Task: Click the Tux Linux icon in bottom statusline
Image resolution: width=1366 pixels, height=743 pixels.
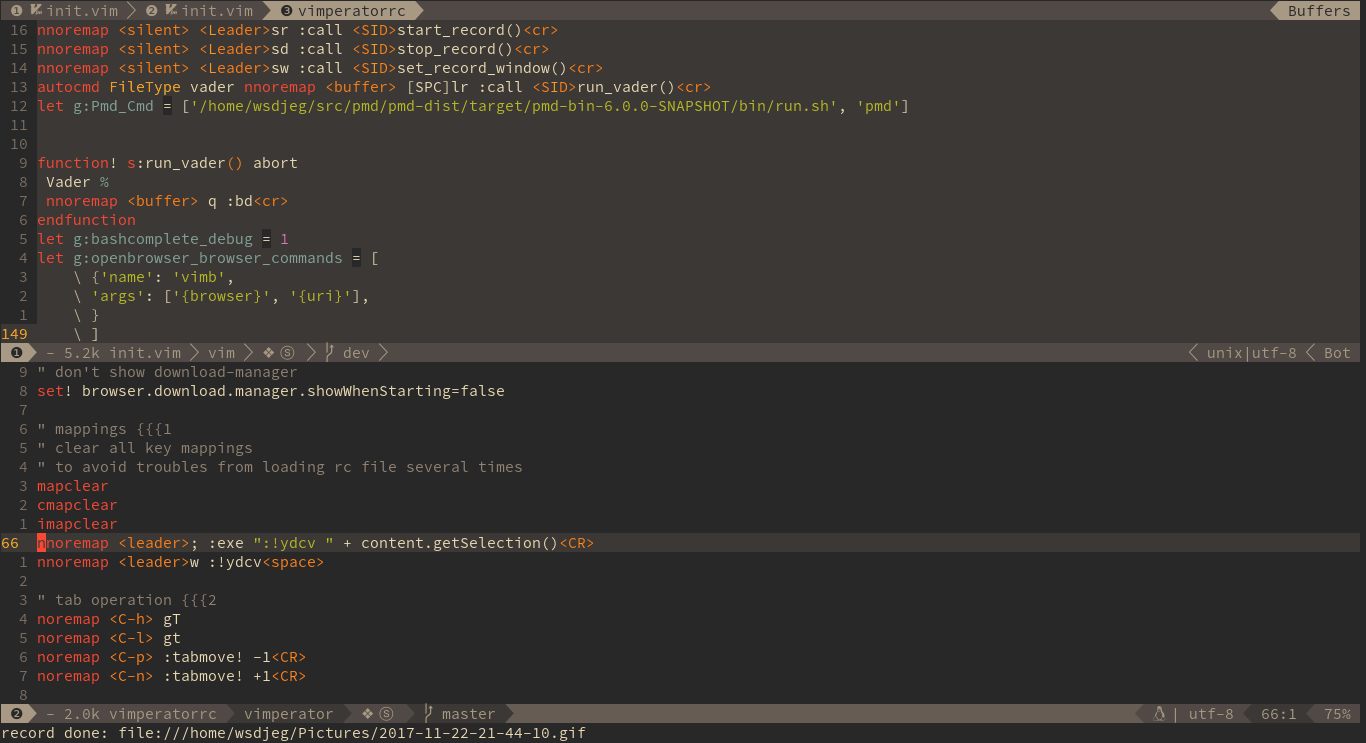Action: pyautogui.click(x=1159, y=713)
